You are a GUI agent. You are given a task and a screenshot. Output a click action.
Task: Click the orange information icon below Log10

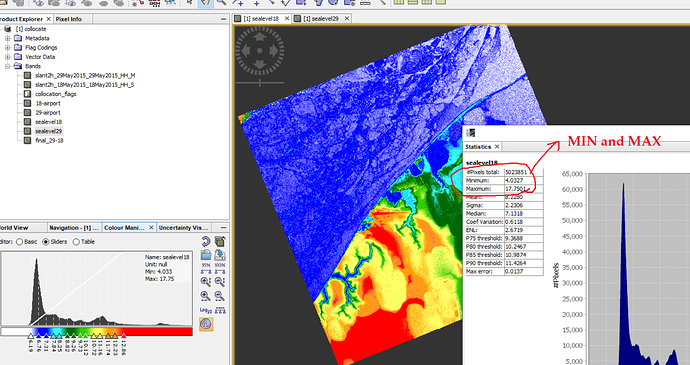click(206, 324)
